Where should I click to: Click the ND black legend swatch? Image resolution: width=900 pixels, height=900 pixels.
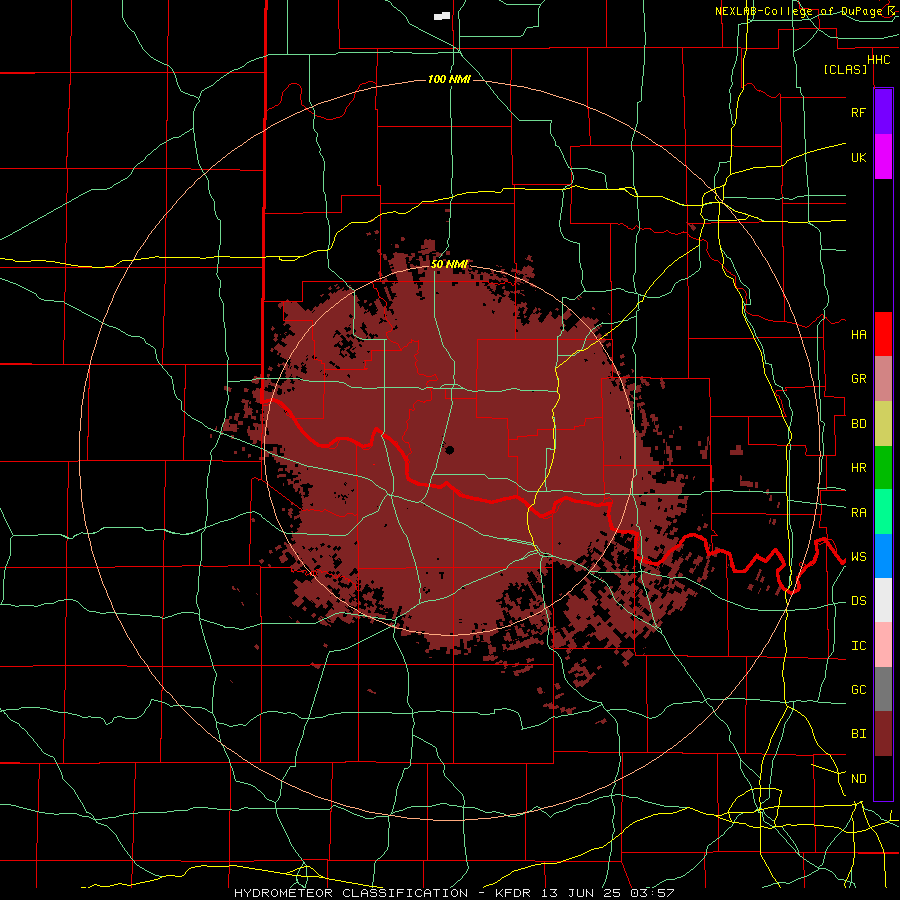pos(883,778)
